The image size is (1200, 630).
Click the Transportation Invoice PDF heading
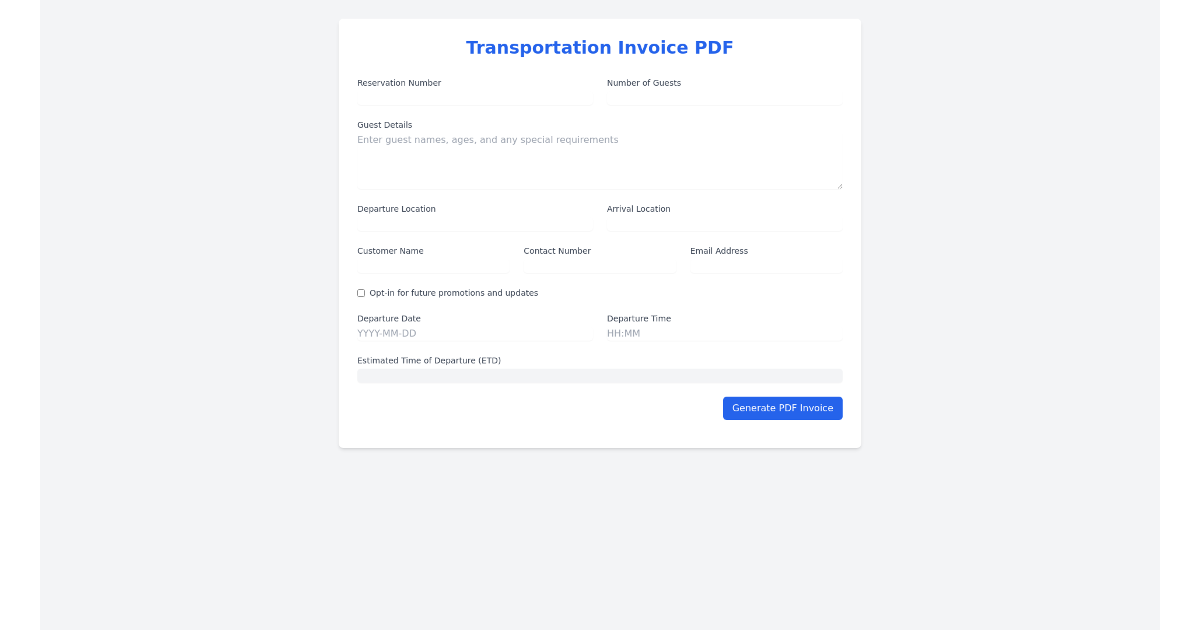point(599,47)
